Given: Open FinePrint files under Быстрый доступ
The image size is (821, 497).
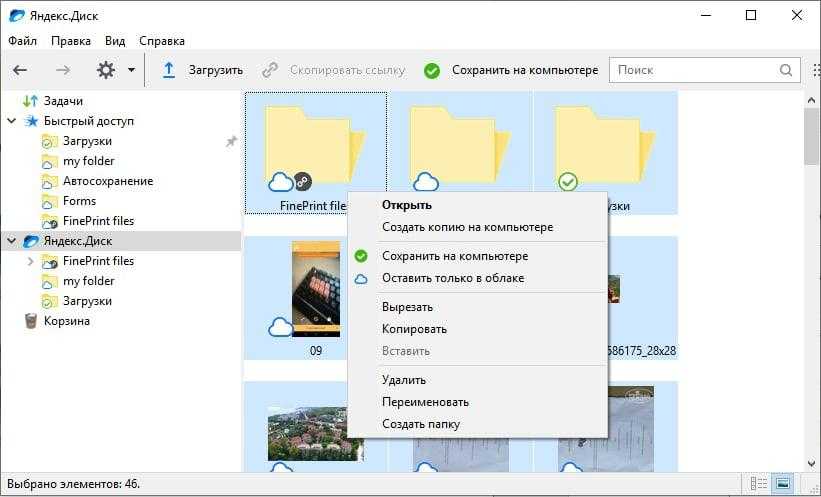Looking at the screenshot, I should (x=98, y=221).
